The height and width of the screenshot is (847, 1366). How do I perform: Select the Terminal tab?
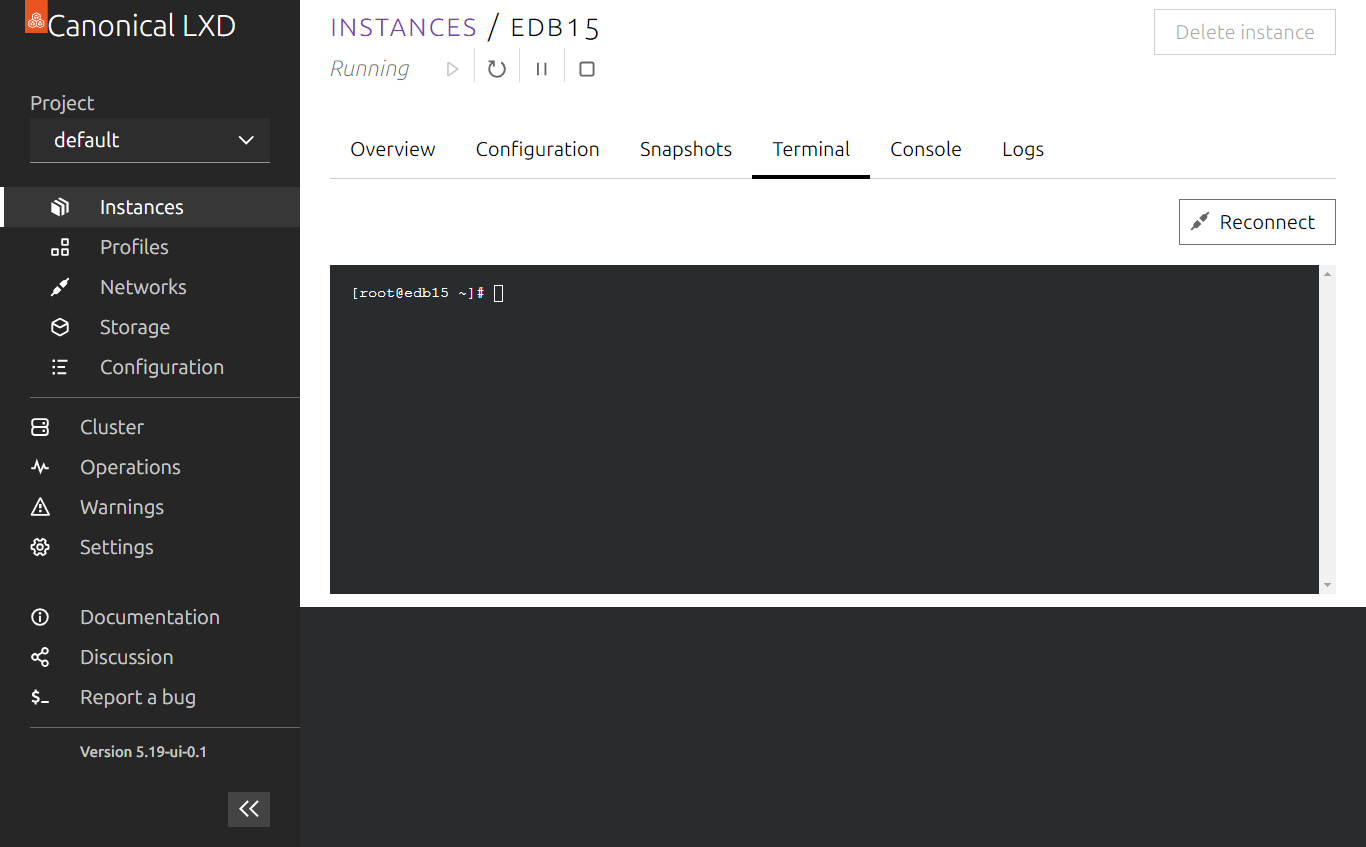[811, 149]
